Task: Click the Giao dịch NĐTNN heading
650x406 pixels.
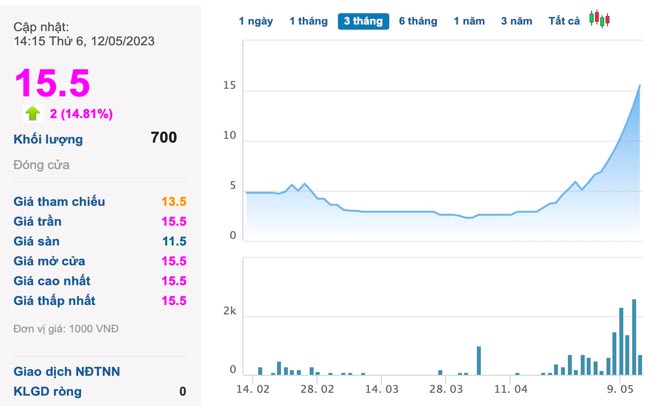Action: [x=66, y=371]
